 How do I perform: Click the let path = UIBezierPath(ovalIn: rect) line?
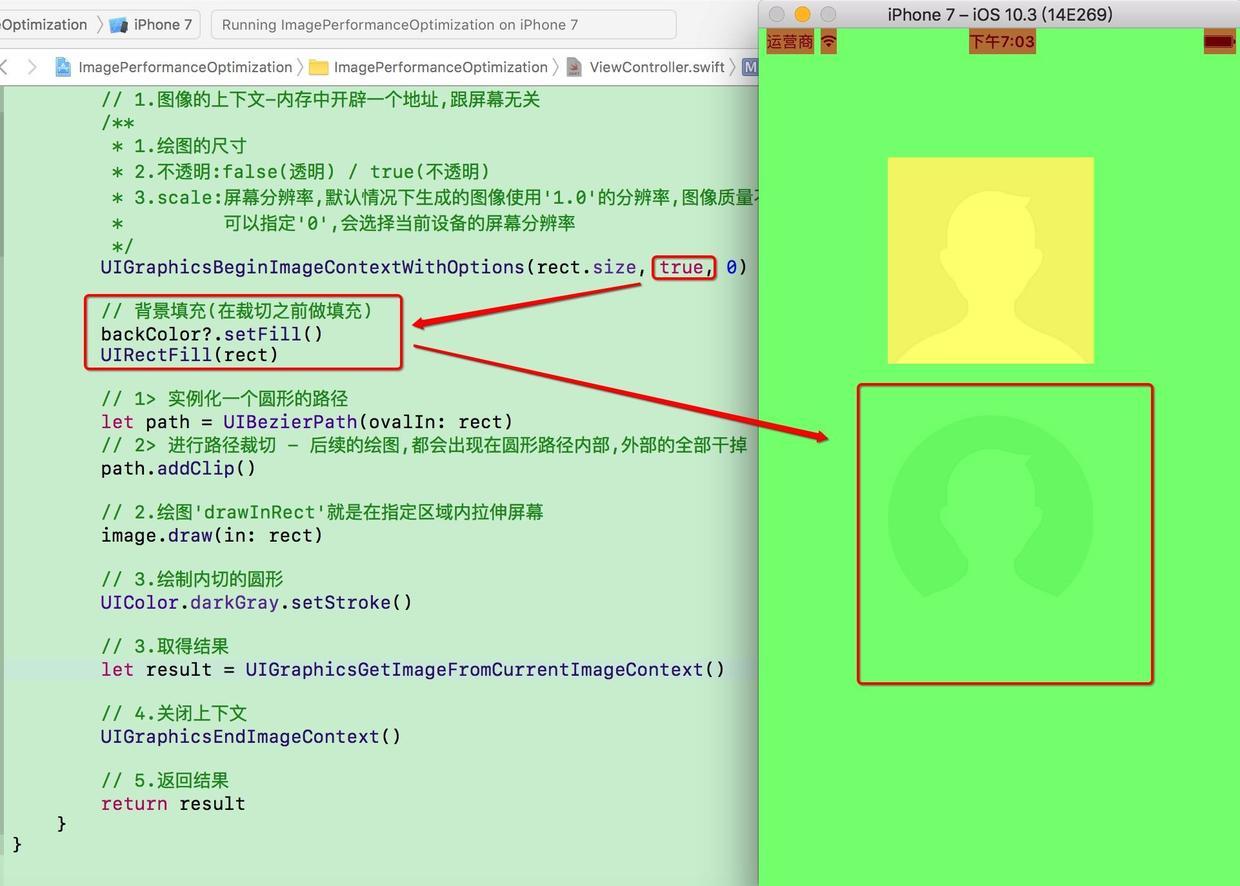coord(306,422)
